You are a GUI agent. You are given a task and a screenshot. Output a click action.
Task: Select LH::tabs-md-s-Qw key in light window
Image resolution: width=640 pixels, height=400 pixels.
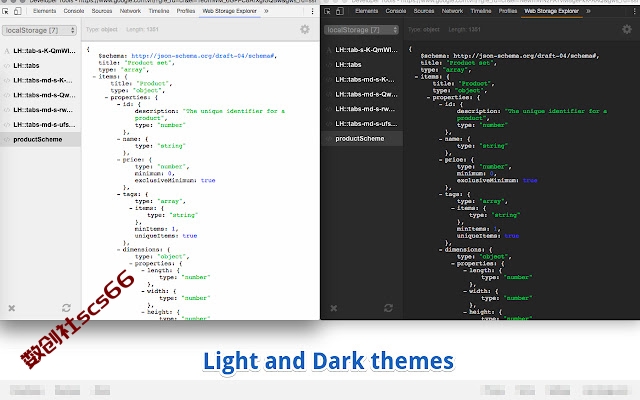coord(40,95)
